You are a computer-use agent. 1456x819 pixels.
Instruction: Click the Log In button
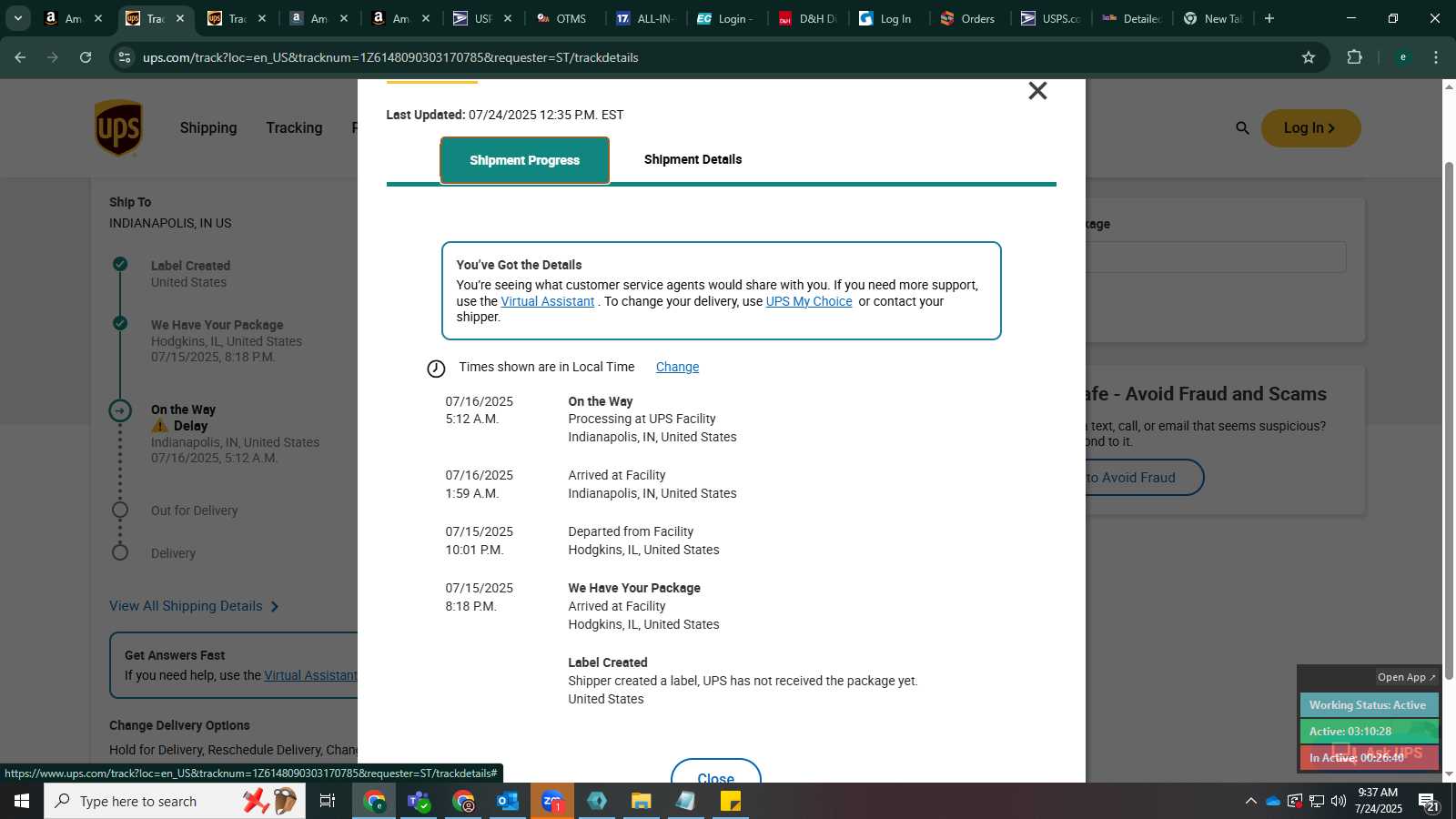(x=1310, y=128)
